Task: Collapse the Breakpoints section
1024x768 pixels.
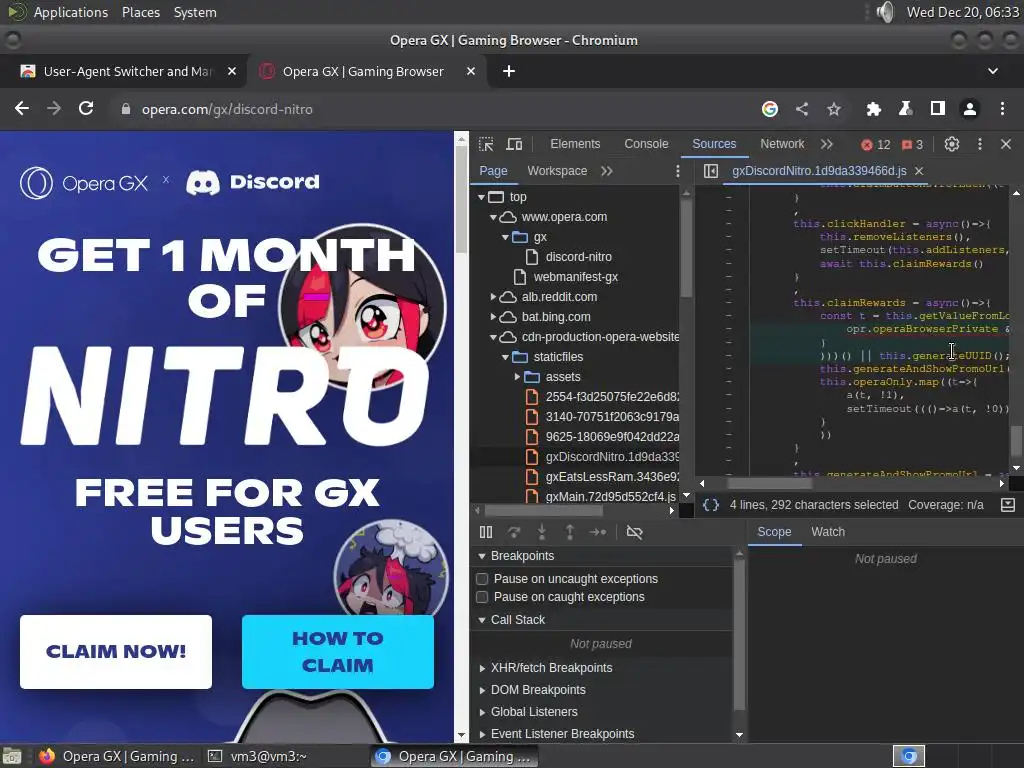Action: 482,556
